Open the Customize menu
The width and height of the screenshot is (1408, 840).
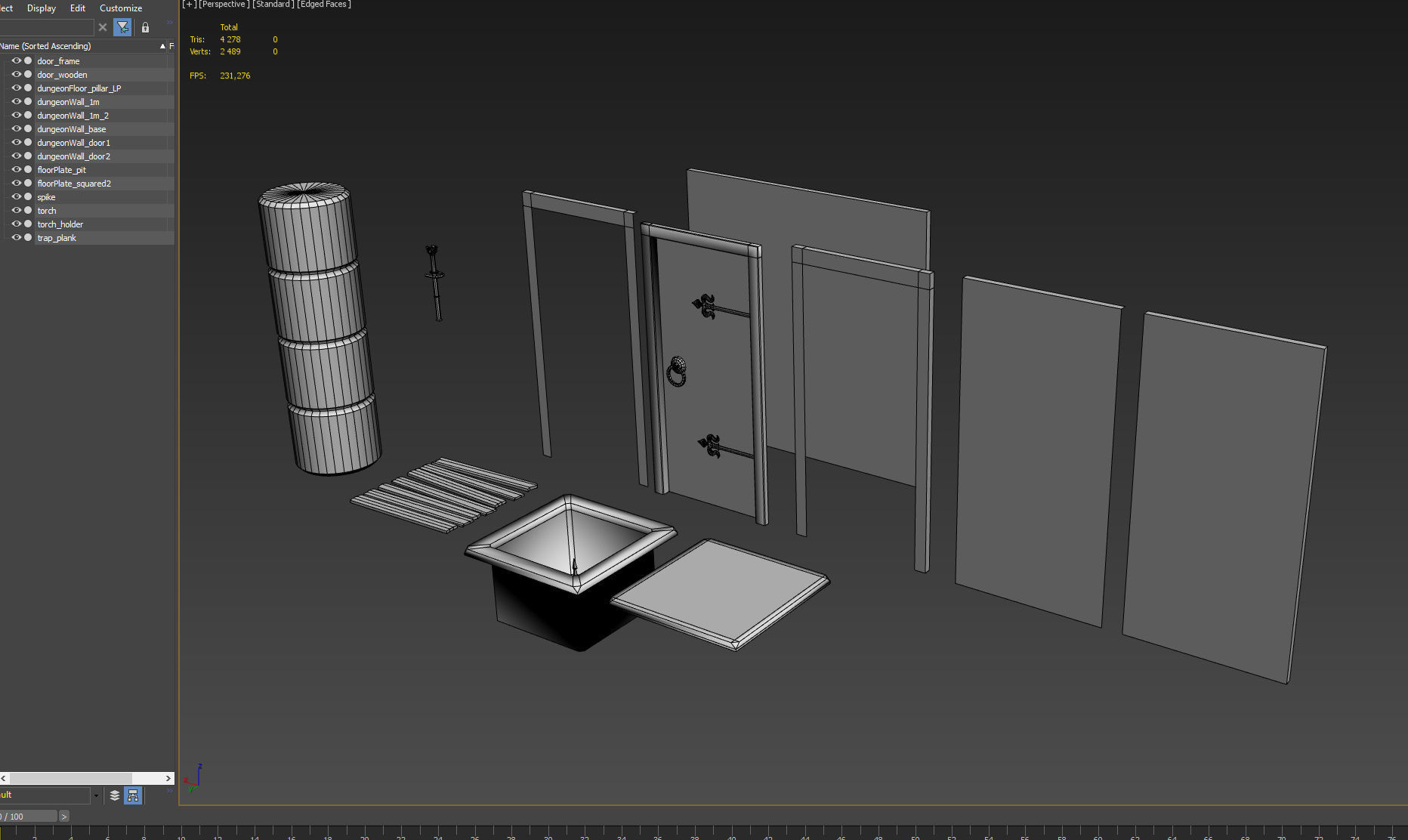(121, 8)
